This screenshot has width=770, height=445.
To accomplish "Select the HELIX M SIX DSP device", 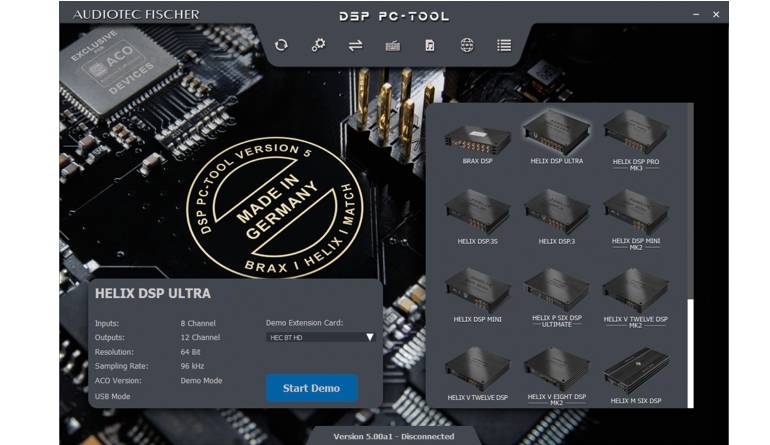I will tap(635, 376).
